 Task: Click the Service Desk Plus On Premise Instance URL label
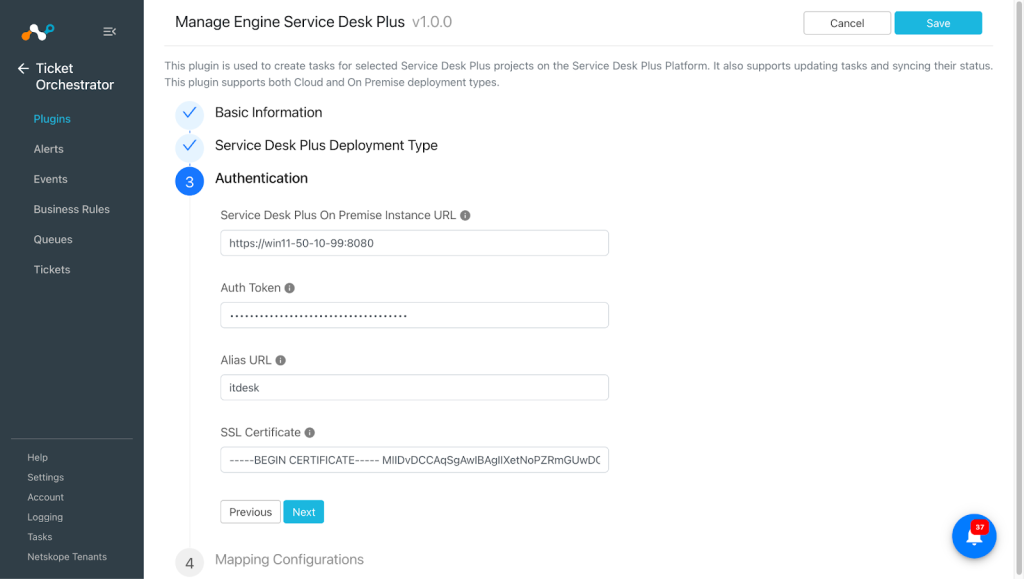(338, 215)
